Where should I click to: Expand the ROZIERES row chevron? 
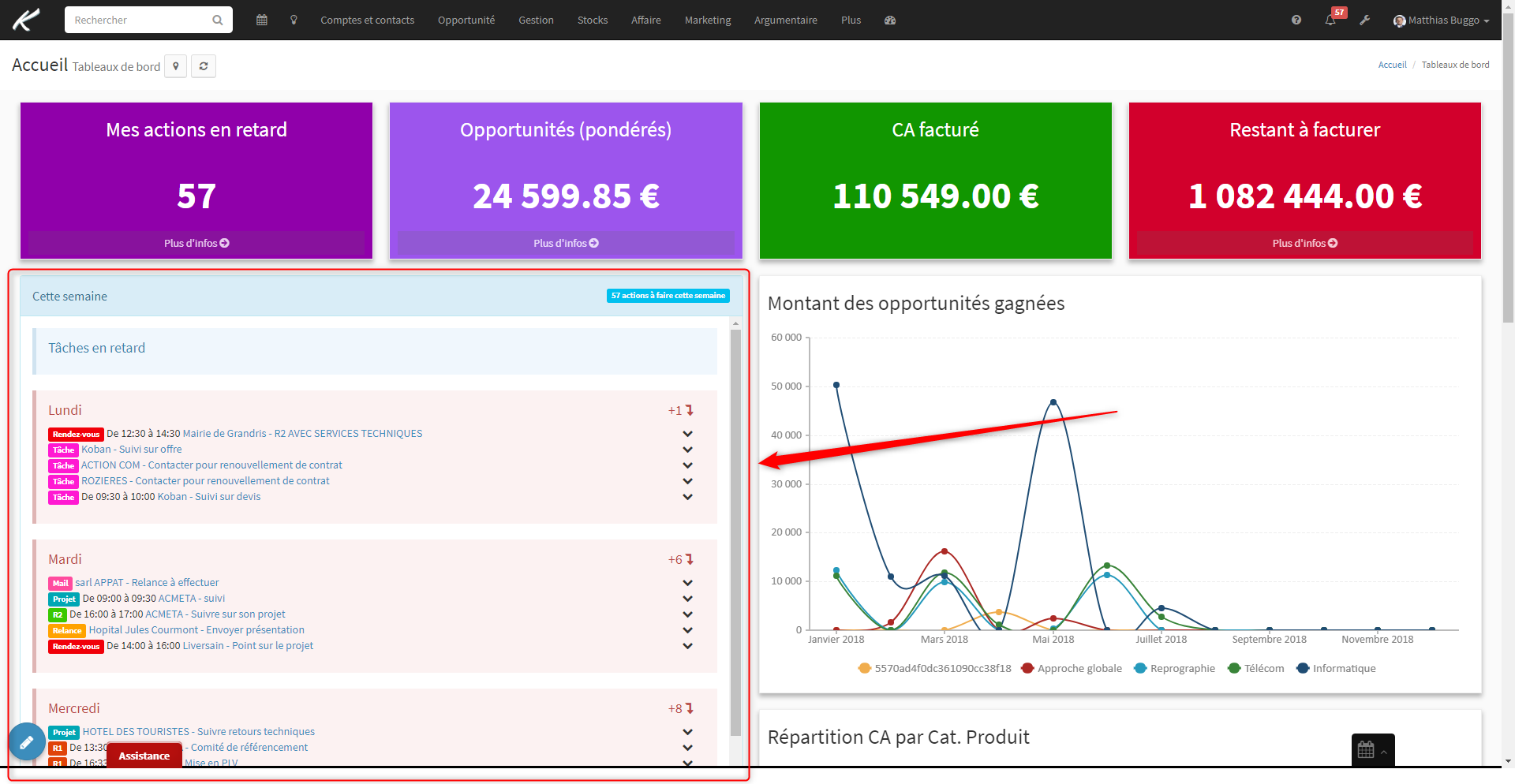[x=687, y=481]
